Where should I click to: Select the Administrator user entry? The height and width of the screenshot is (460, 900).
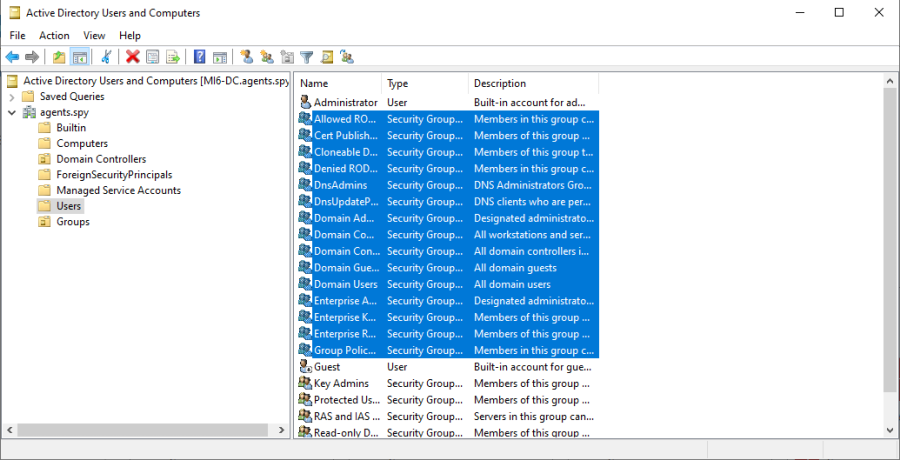click(345, 102)
